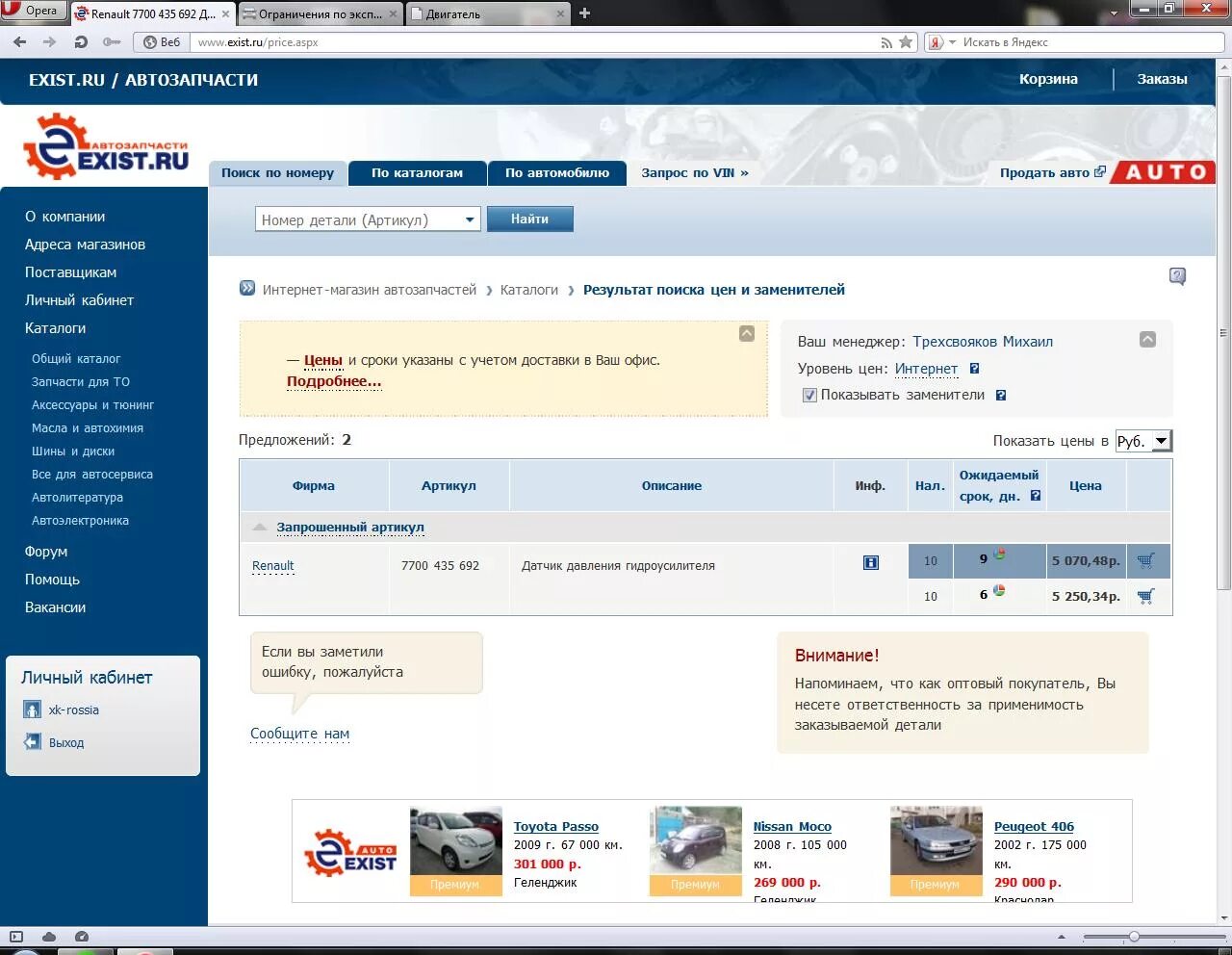Open the help icon next to Интернет price level
The width and height of the screenshot is (1232, 955).
(x=974, y=369)
